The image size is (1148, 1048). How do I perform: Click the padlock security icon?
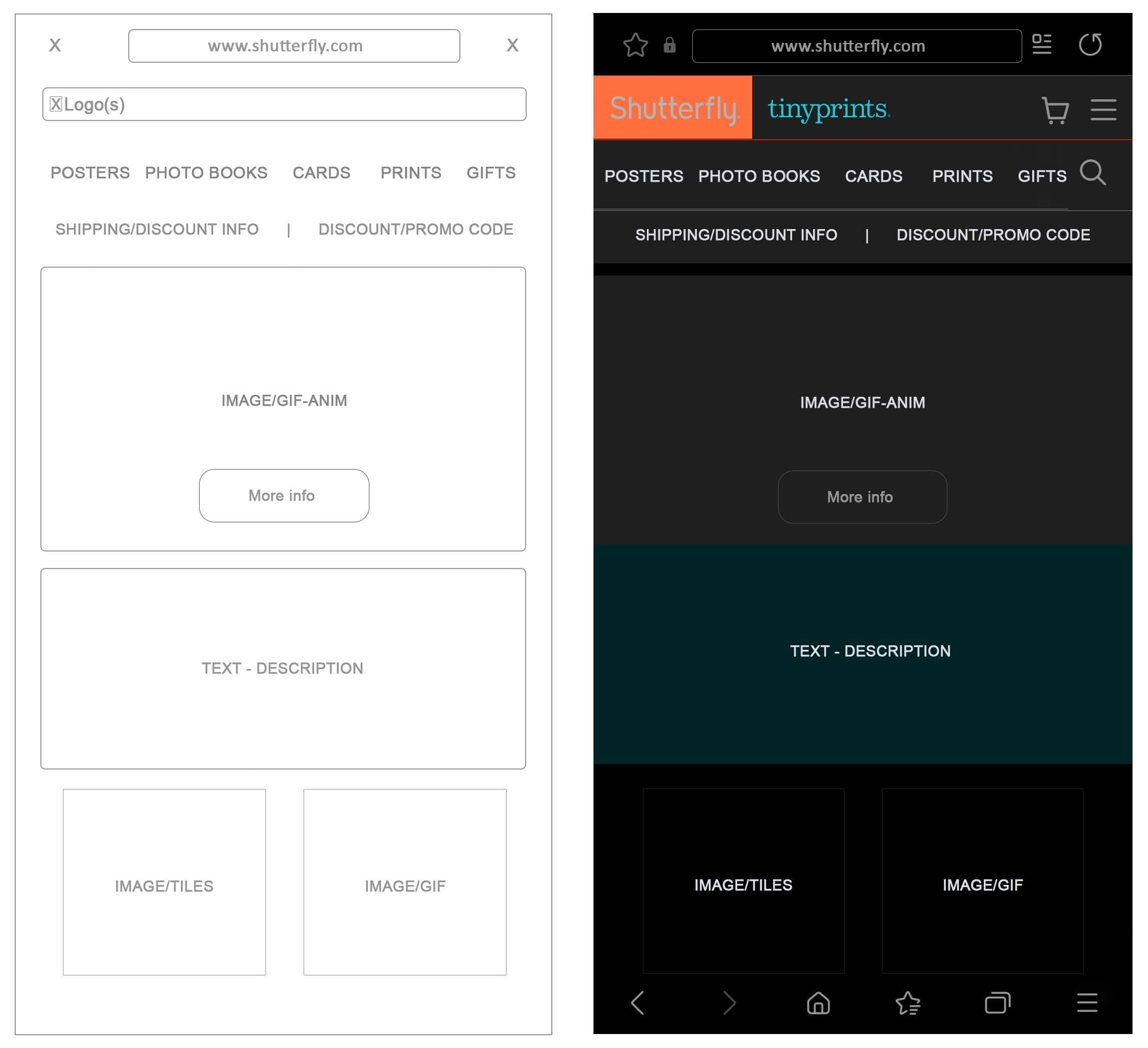670,45
